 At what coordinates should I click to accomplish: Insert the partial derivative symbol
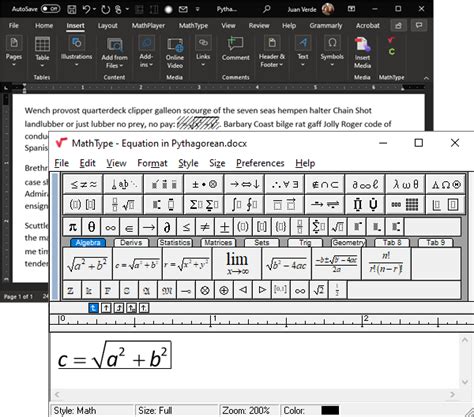click(167, 227)
